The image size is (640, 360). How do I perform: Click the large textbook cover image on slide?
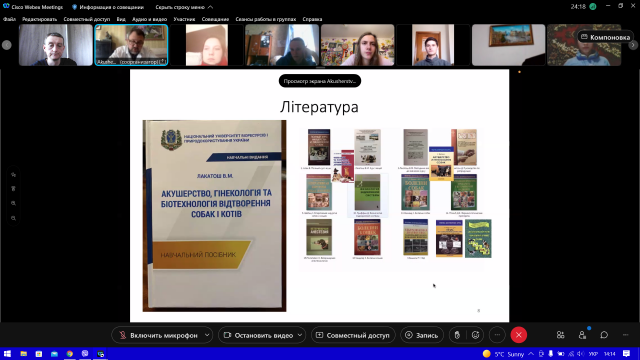[214, 216]
